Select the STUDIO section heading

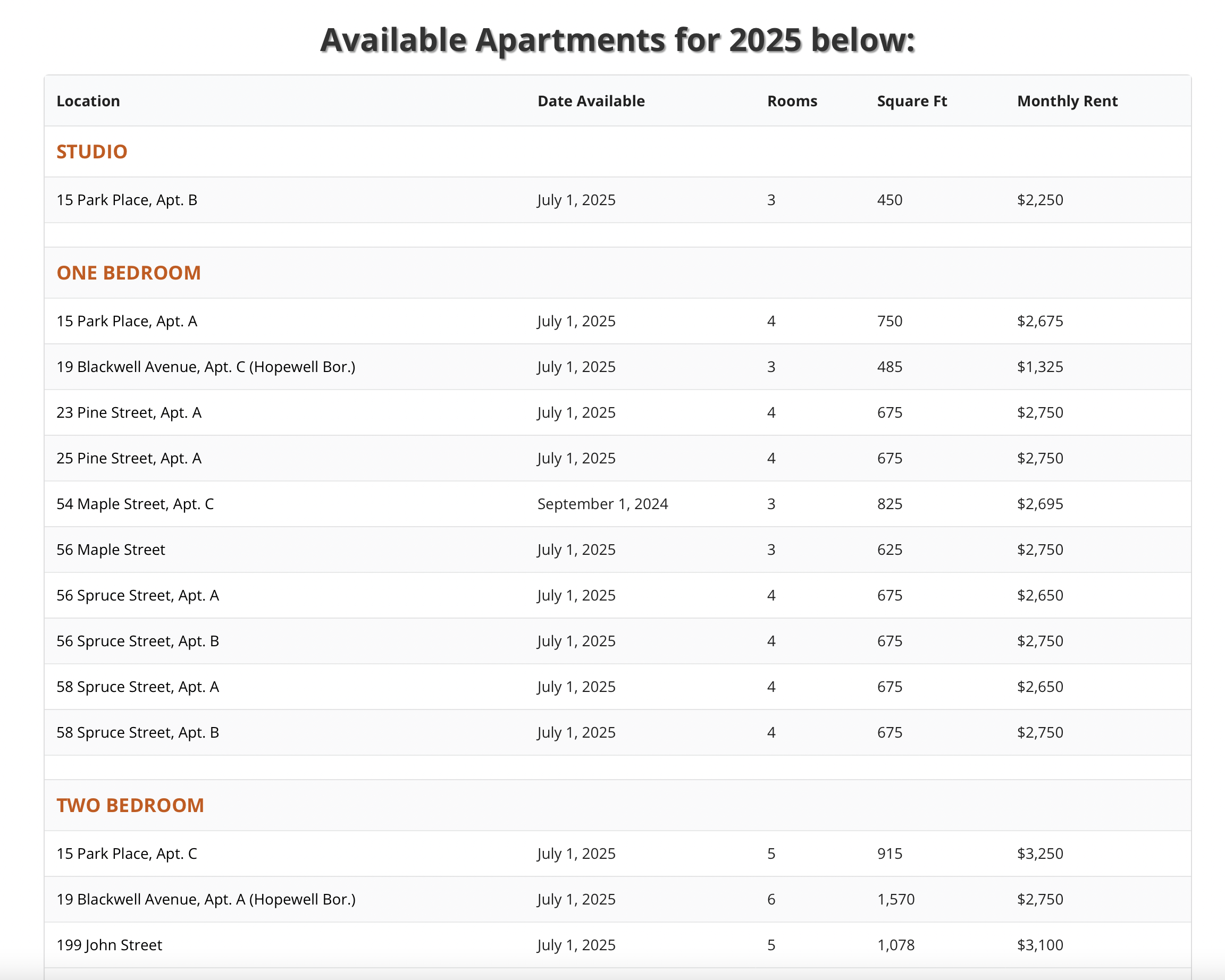92,151
